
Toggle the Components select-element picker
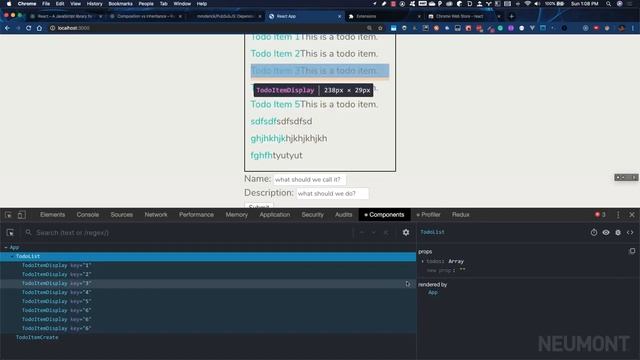[x=10, y=233]
